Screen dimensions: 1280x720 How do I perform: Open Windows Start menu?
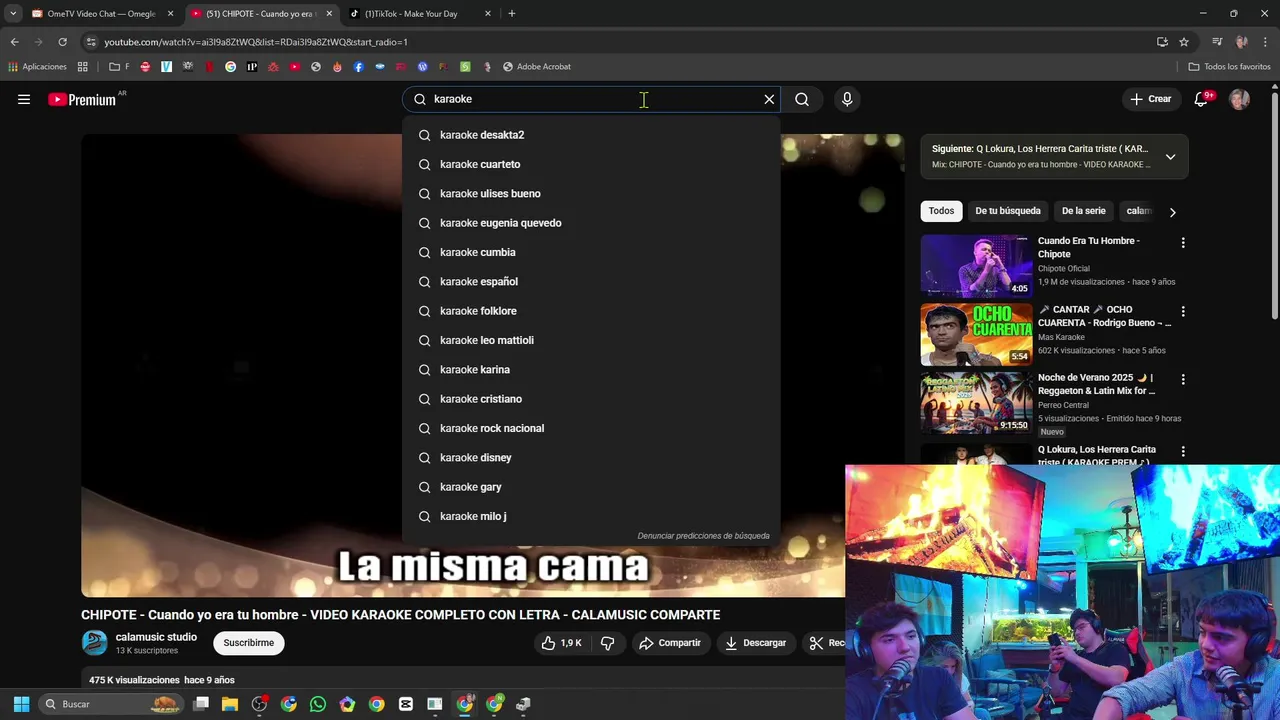21,704
